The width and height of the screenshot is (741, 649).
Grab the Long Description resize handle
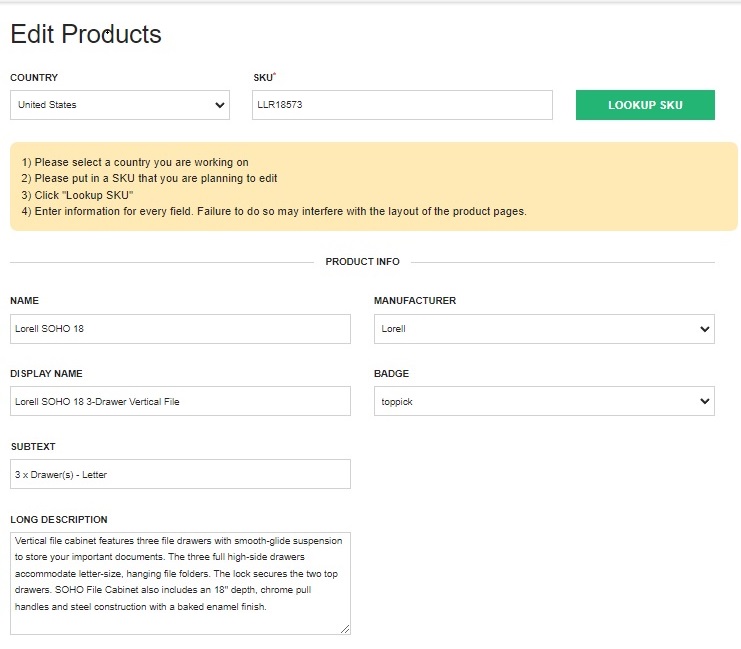(x=345, y=629)
